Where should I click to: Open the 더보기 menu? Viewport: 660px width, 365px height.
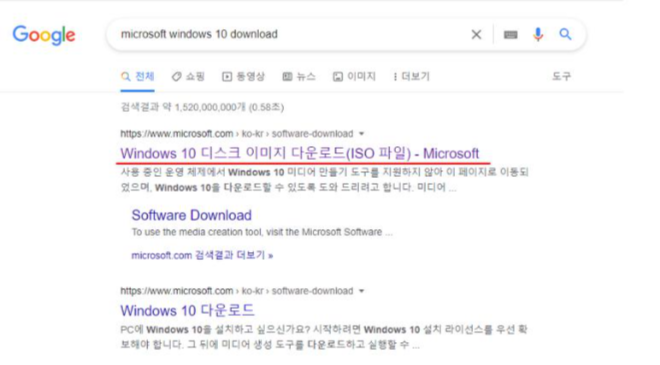(x=411, y=77)
